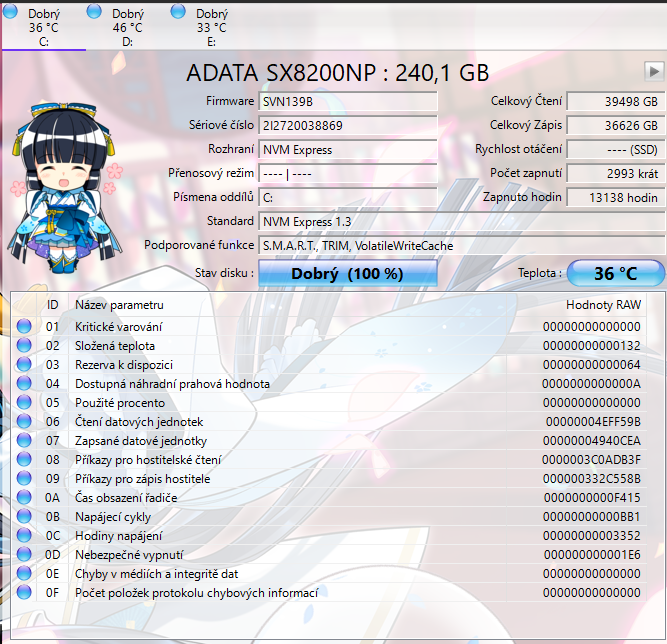667x644 pixels.
Task: Switch to drive D: tab at 46 °C
Action: [x=127, y=27]
